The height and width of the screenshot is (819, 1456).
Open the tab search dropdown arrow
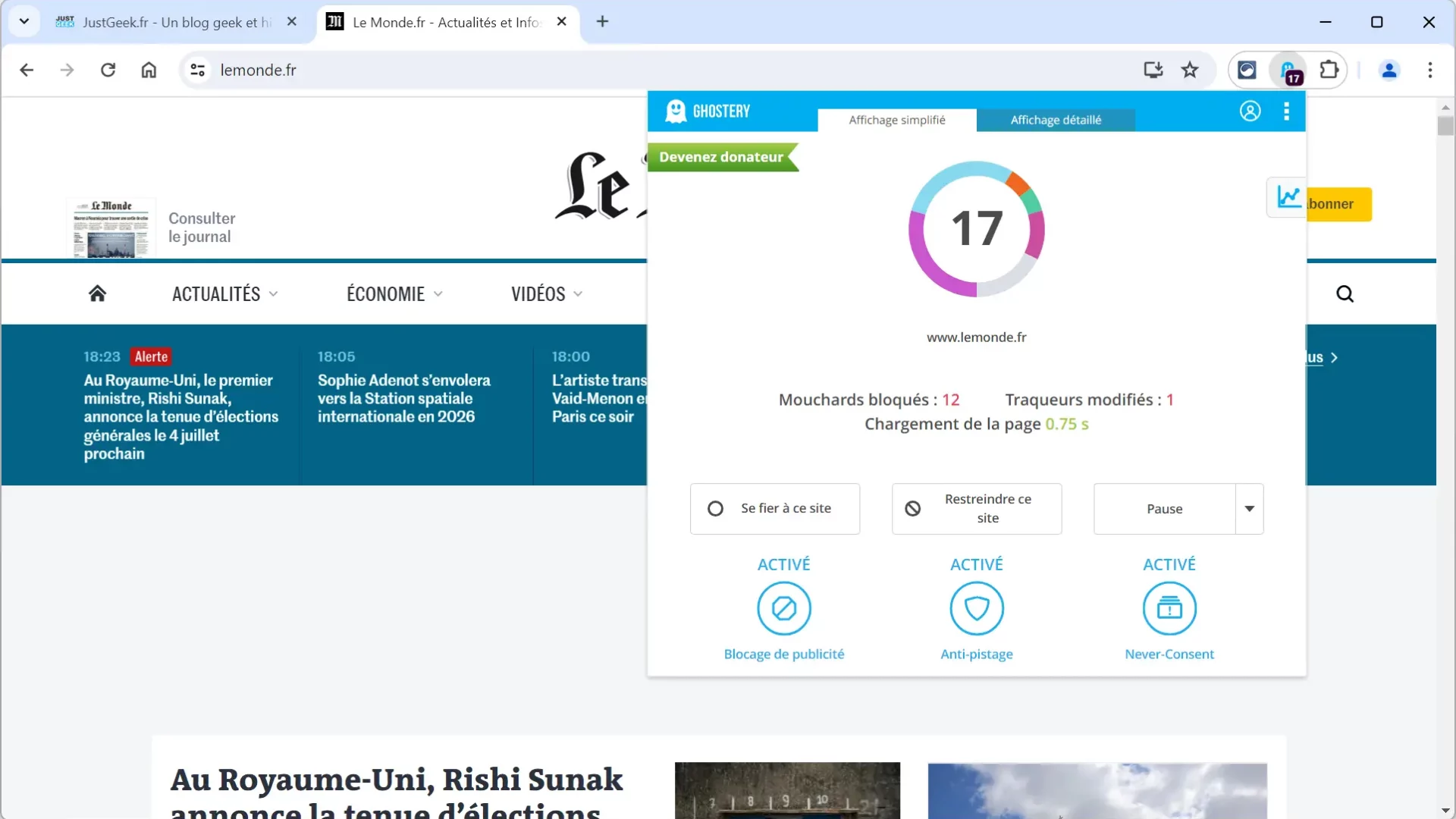[24, 21]
